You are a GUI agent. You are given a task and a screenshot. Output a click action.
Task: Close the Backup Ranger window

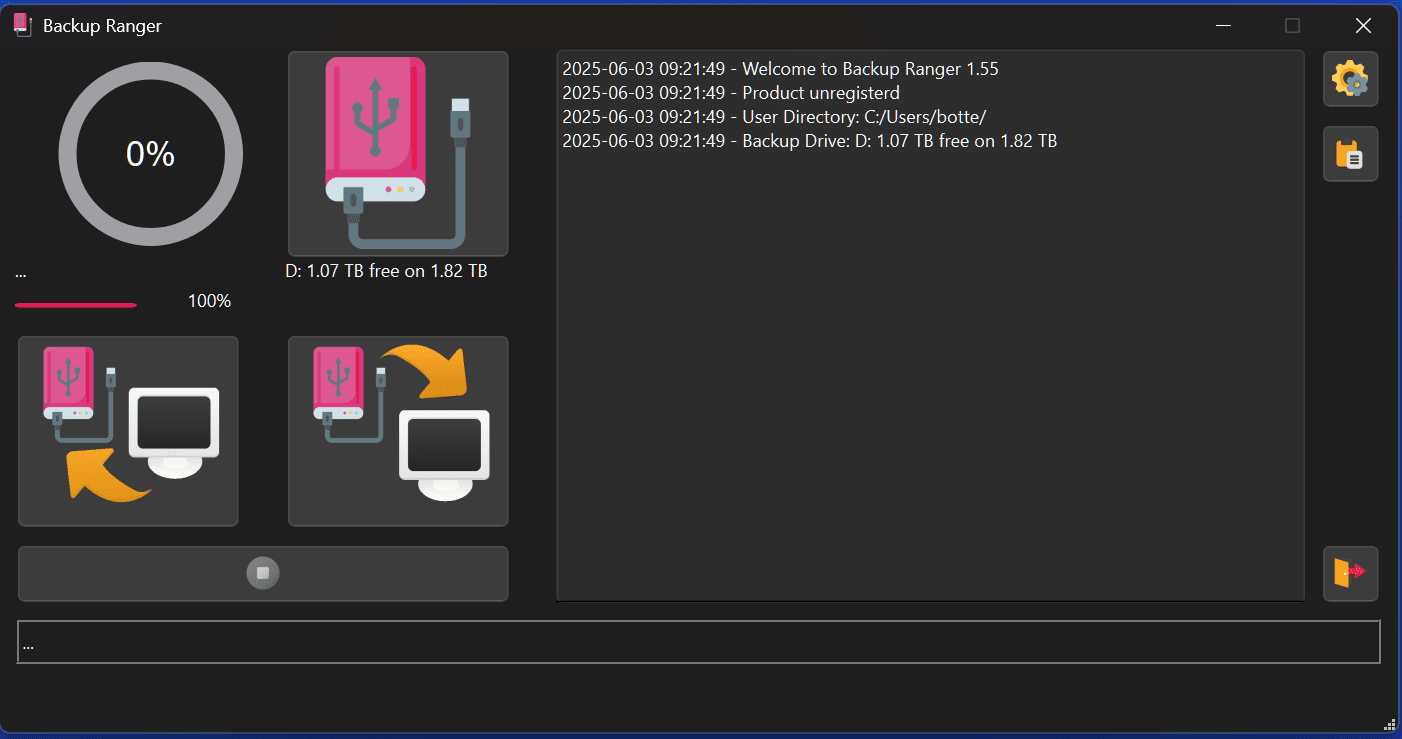(1362, 25)
